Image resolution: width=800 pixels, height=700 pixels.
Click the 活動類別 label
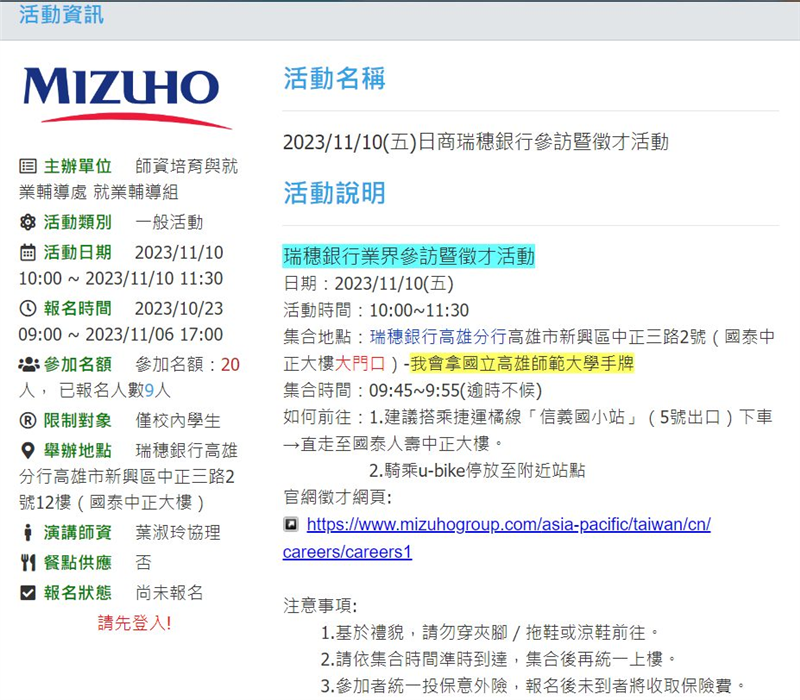tap(78, 222)
